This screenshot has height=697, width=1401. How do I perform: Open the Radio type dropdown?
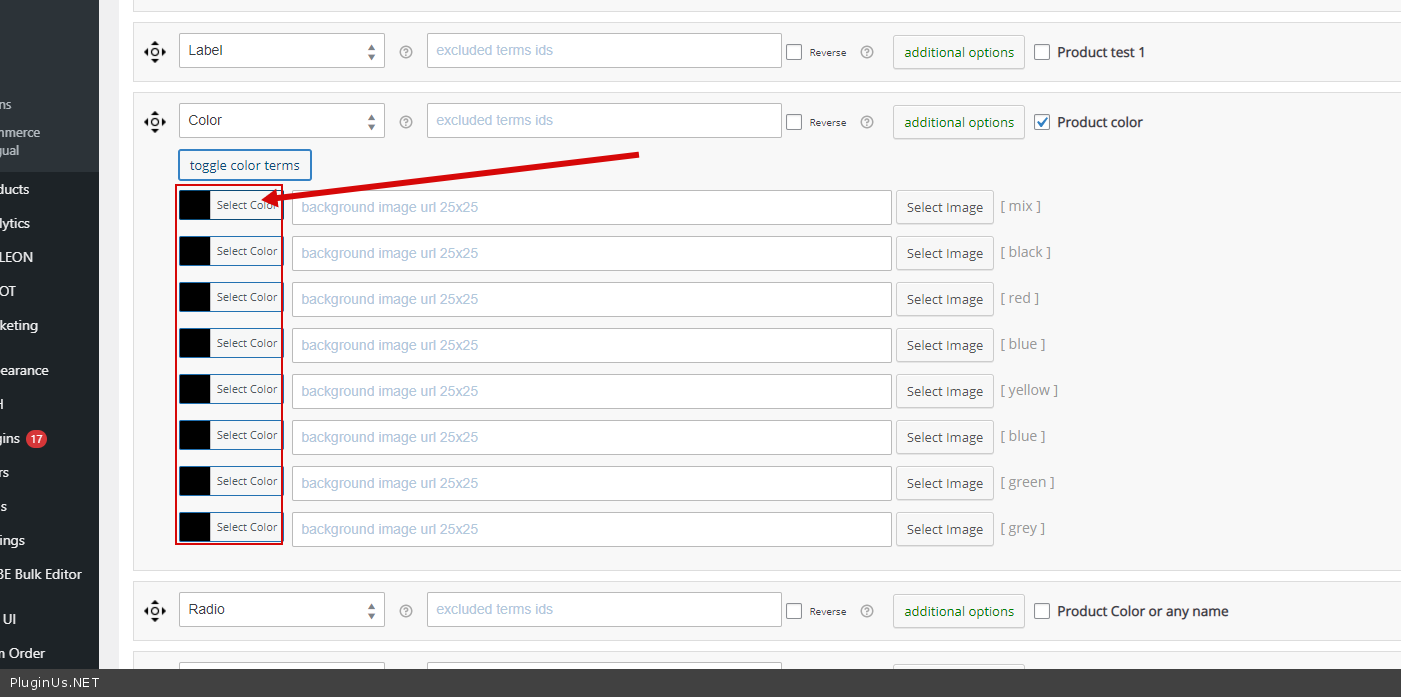click(x=281, y=610)
